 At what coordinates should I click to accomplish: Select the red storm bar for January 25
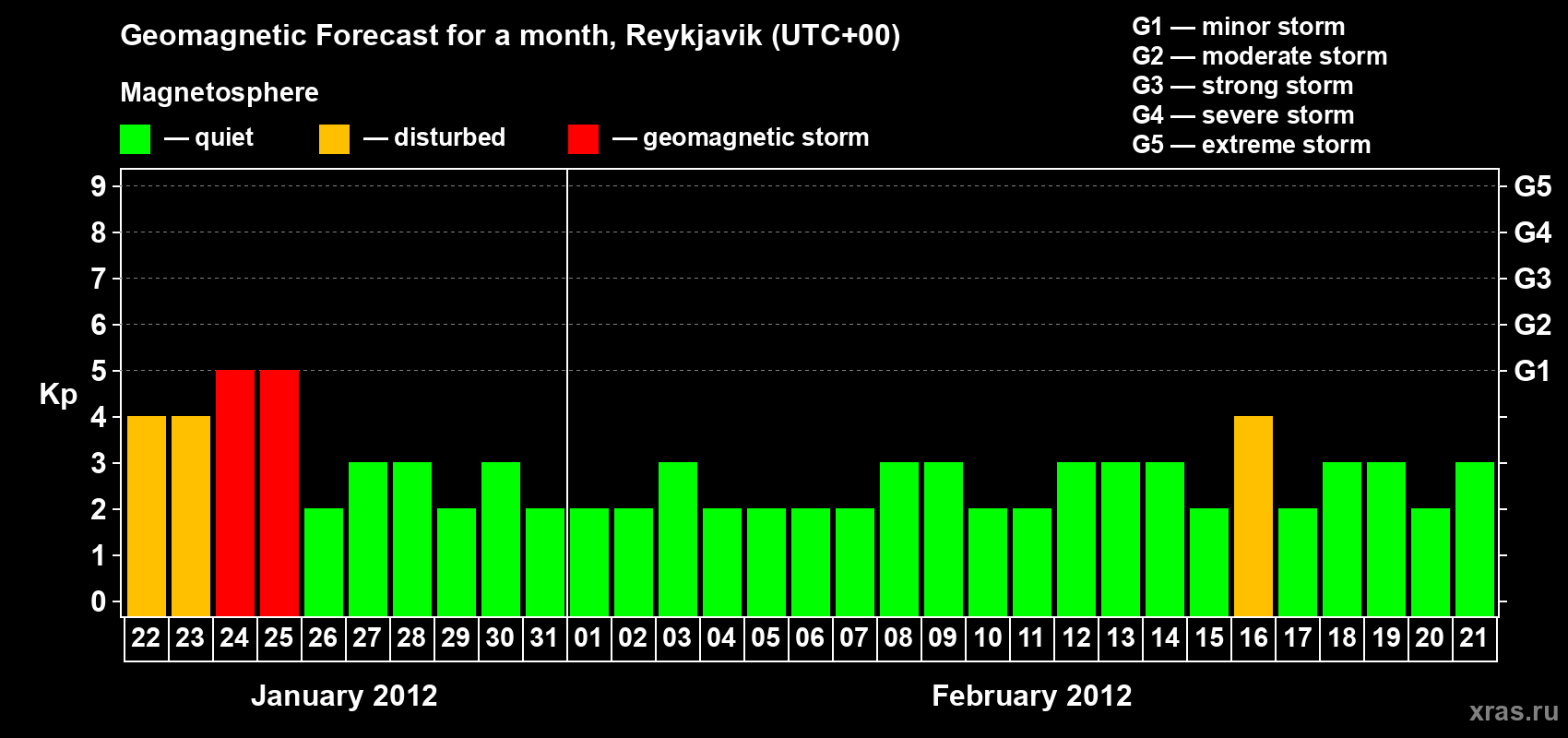pyautogui.click(x=279, y=493)
